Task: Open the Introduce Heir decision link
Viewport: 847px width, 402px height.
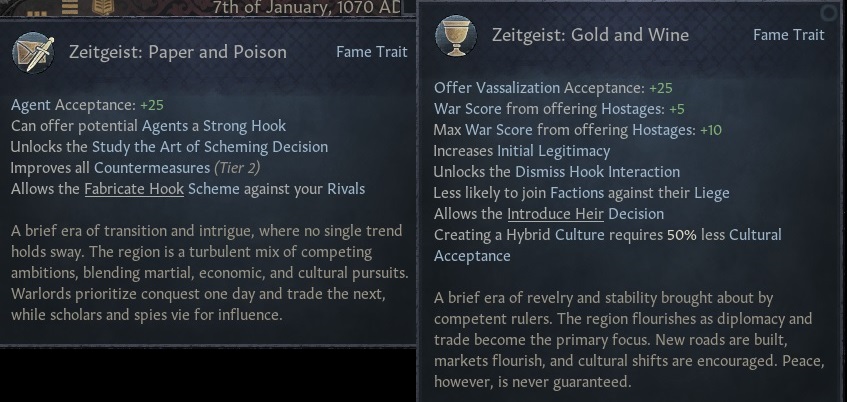Action: (553, 213)
